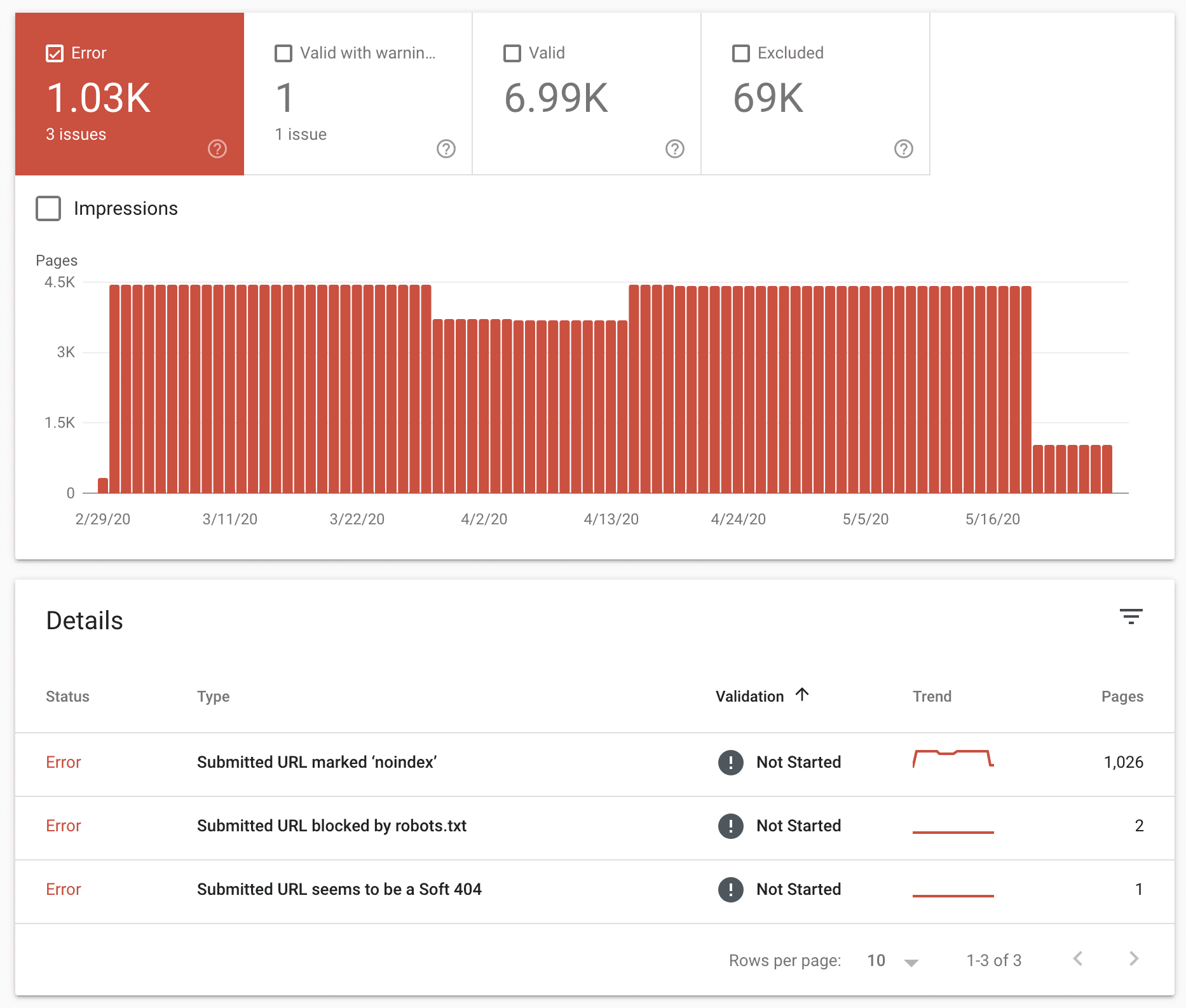Open help tooltip on Valid with warnings card
Screen dimensions: 1186x1008
446,149
